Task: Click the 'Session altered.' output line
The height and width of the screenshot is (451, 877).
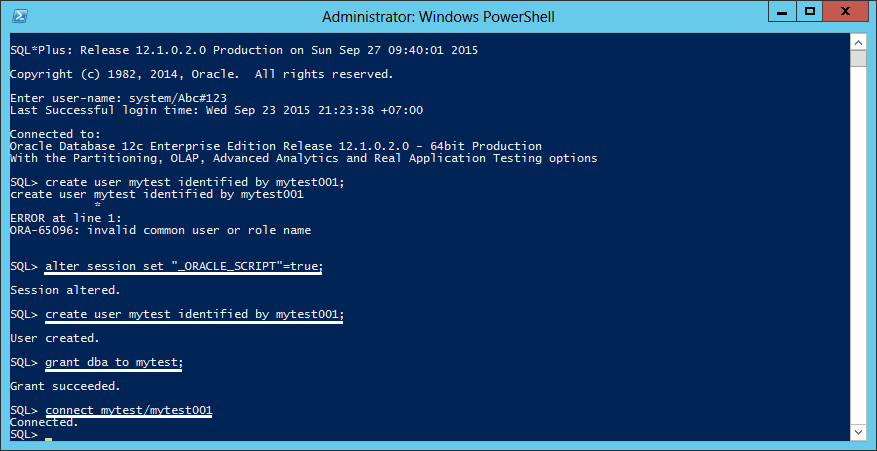Action: click(65, 290)
